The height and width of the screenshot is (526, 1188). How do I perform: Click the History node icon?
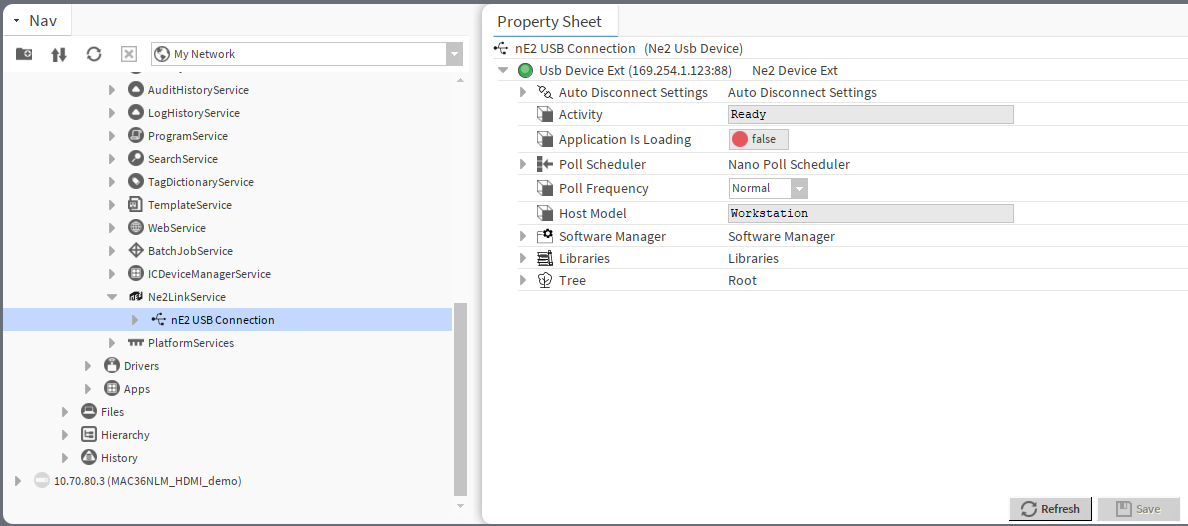(x=89, y=458)
